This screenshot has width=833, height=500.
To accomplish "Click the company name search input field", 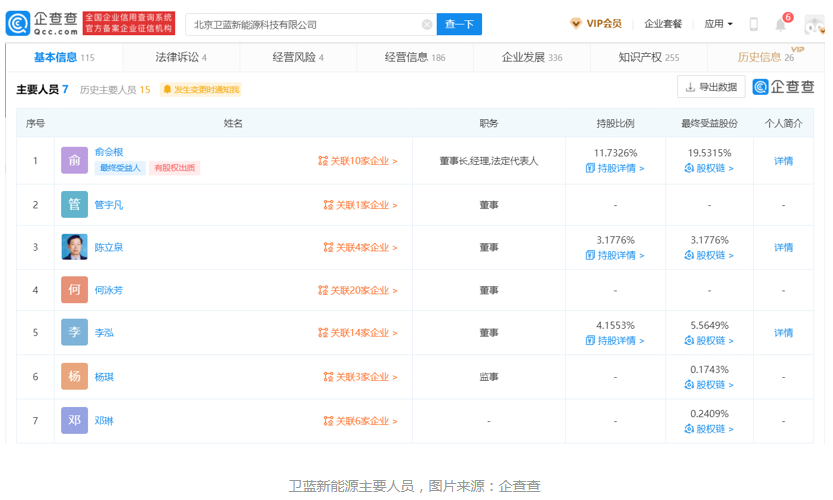I will 300,24.
